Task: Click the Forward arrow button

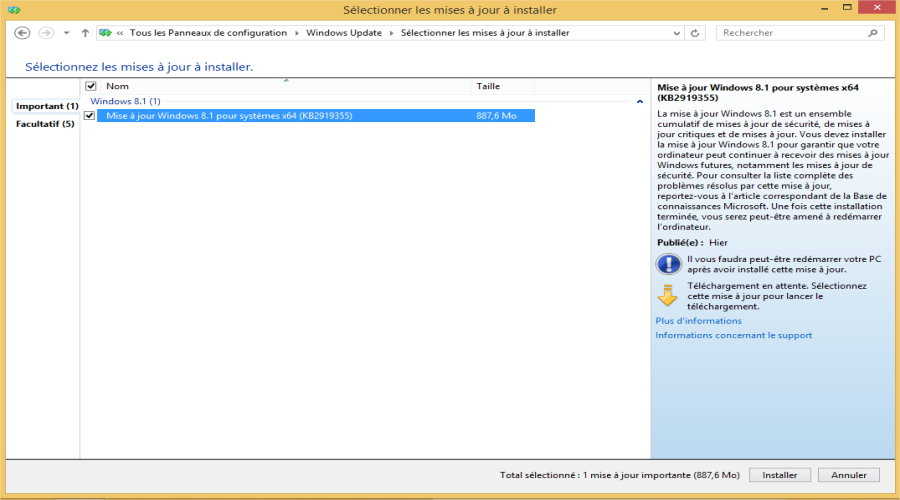Action: pos(46,33)
